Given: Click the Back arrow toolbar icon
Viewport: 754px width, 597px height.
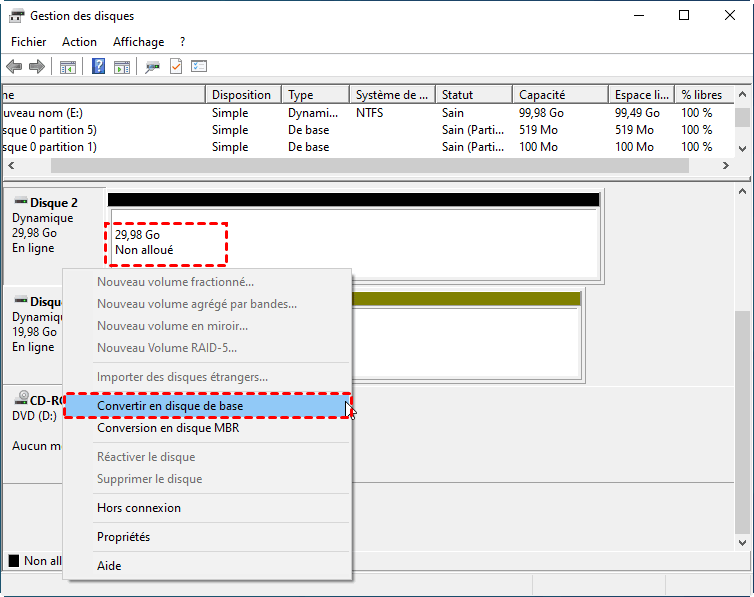Looking at the screenshot, I should pyautogui.click(x=14, y=67).
